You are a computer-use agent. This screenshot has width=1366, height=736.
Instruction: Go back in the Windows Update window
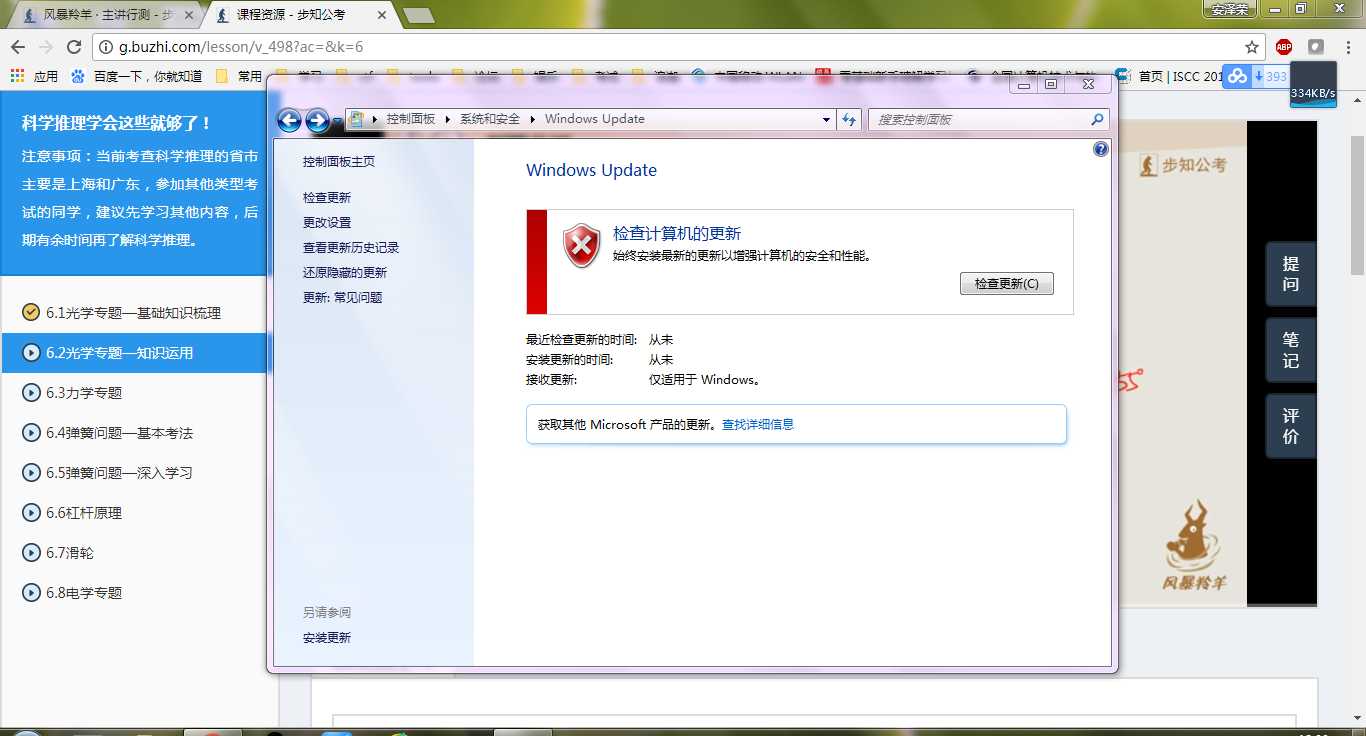pos(289,120)
